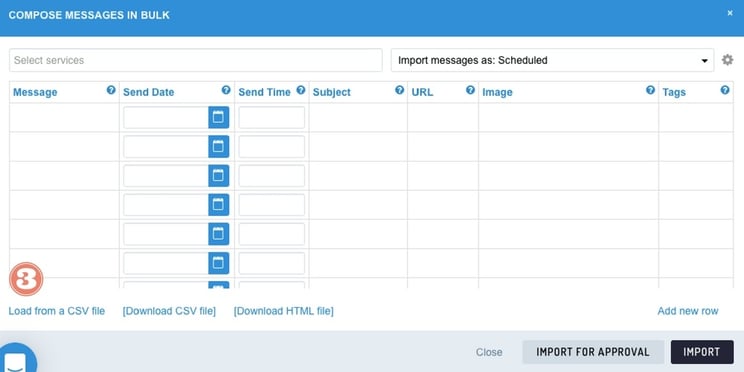This screenshot has height=372, width=744.
Task: Click the second row Send Time input
Action: tap(271, 147)
